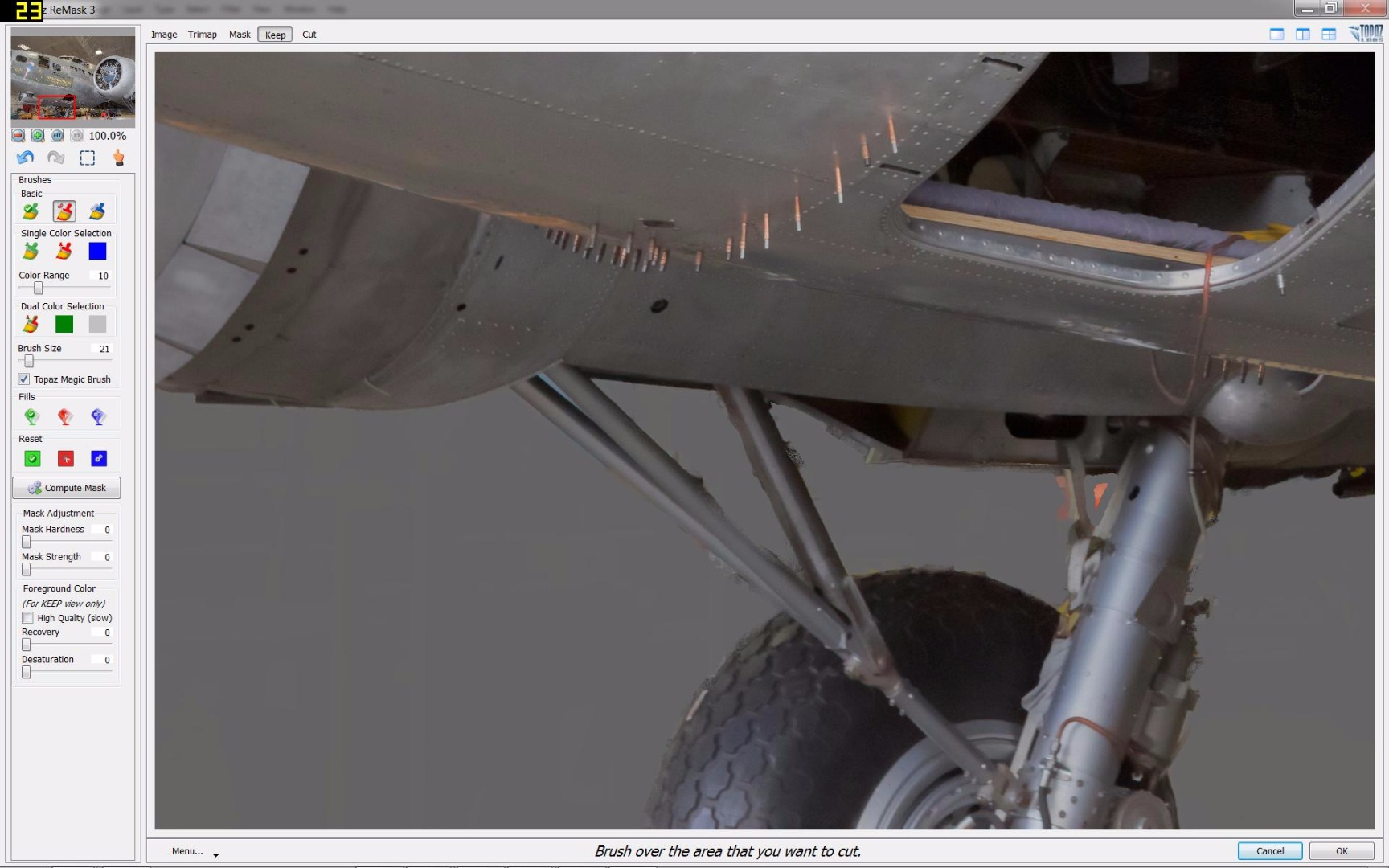Image resolution: width=1389 pixels, height=868 pixels.
Task: Click the gray dual color swatch
Action: (97, 324)
